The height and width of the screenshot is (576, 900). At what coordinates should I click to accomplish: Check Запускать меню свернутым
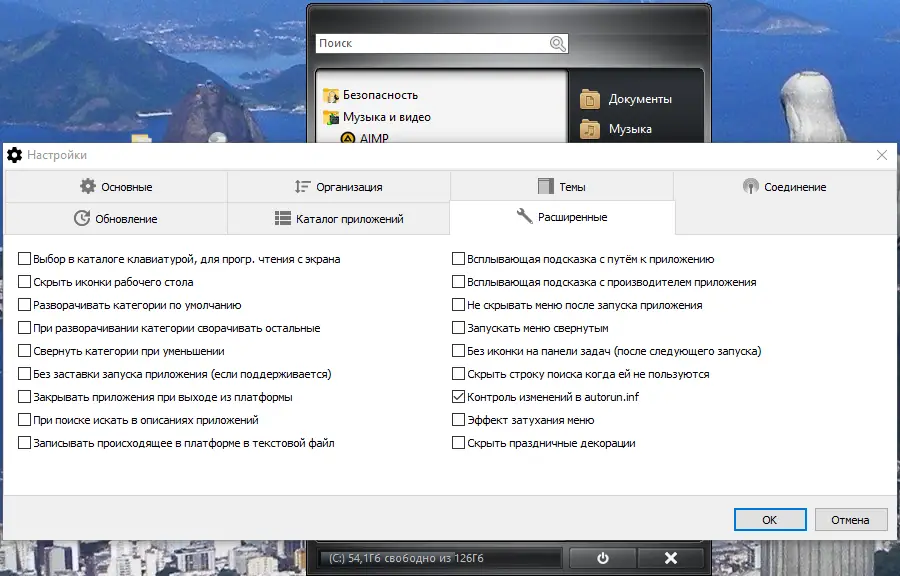pos(458,328)
